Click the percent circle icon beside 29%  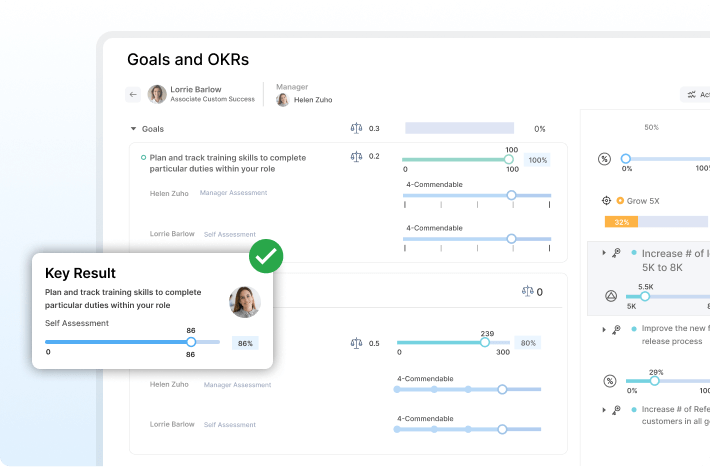tap(610, 381)
